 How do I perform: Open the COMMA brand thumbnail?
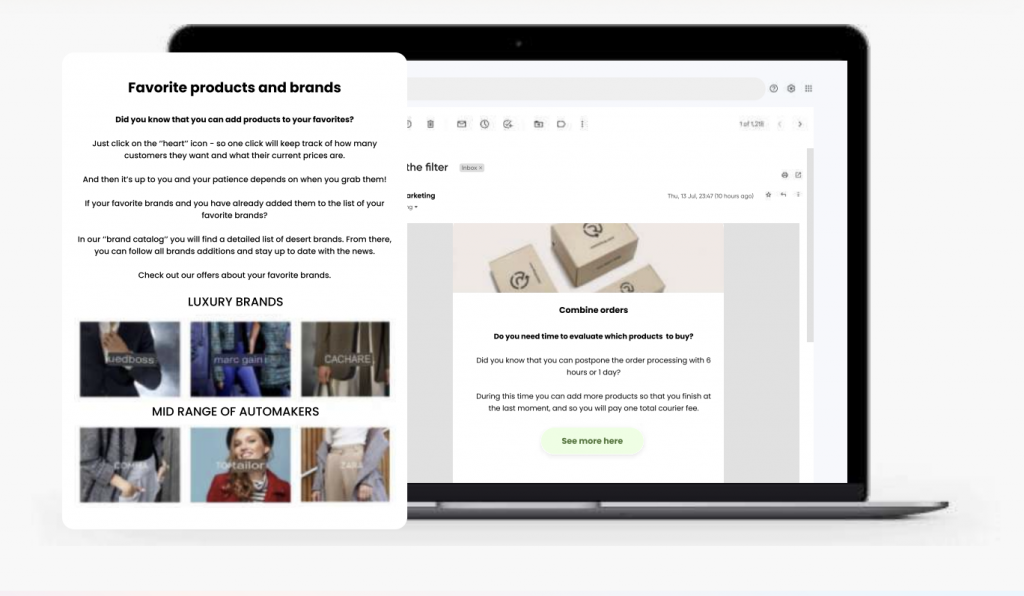130,465
